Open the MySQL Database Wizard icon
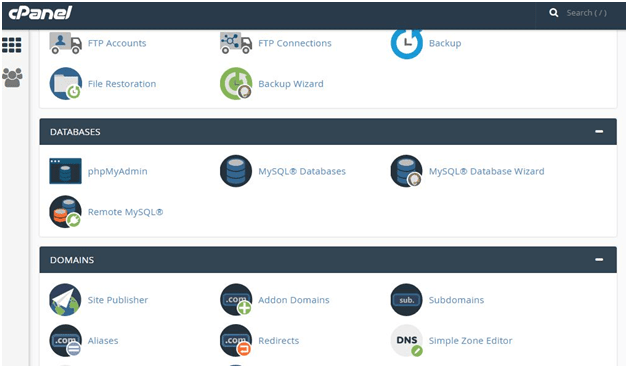Screen dimensions: 628x368 point(407,171)
